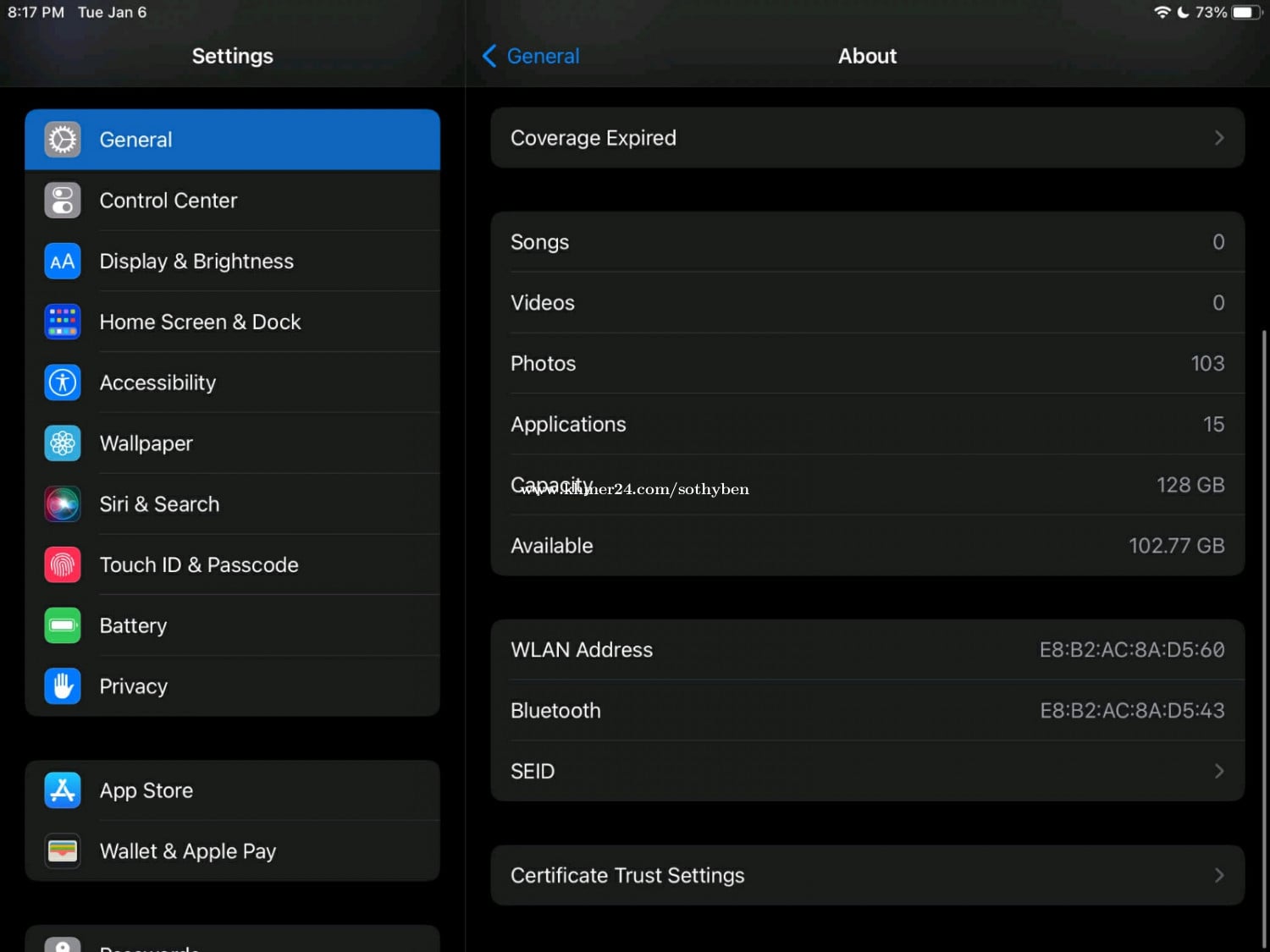Expand the Coverage Expired chevron
Viewport: 1270px width, 952px height.
click(x=1219, y=138)
